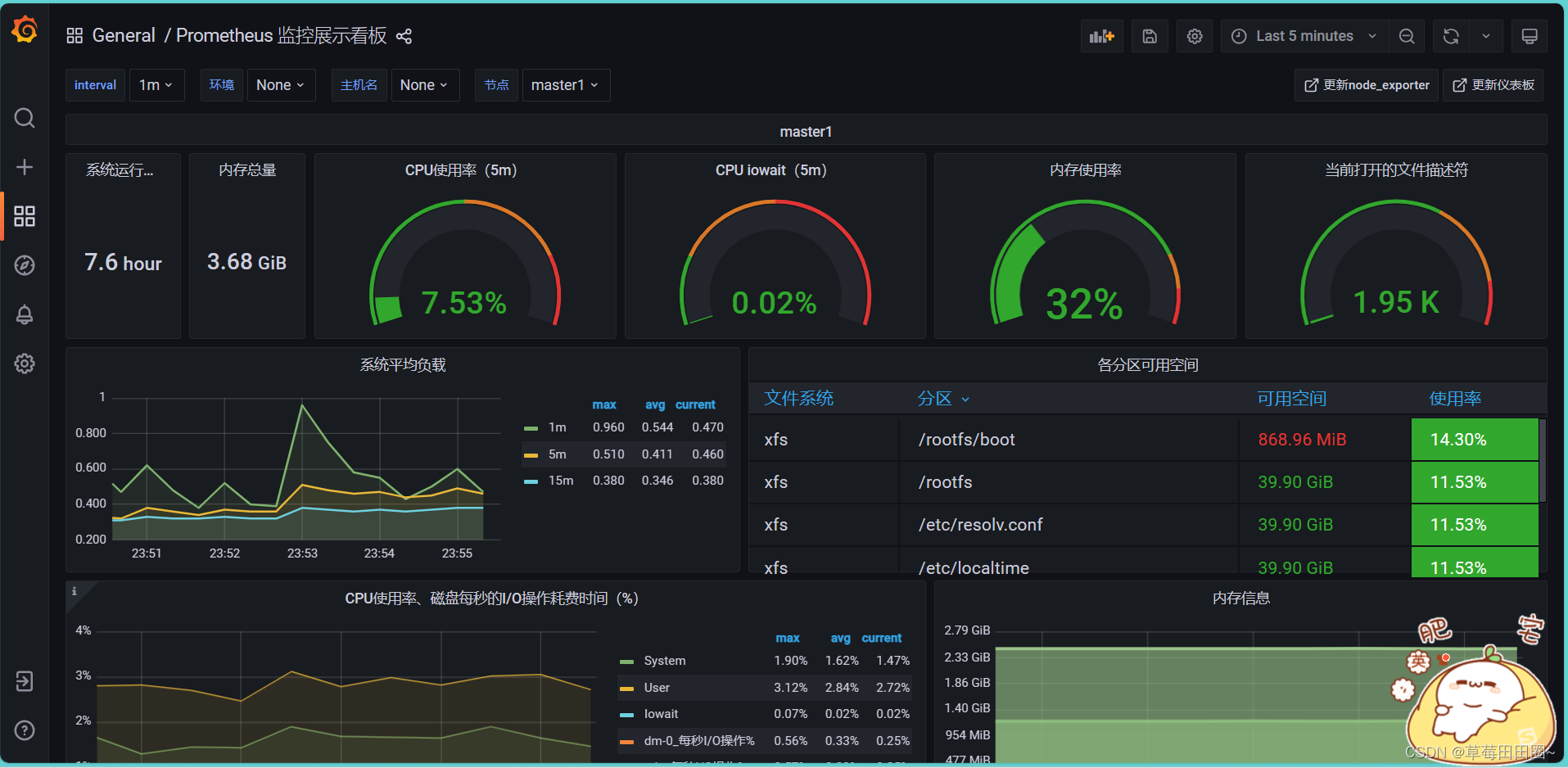Click the Prometheus 监控展示看板 title

[281, 35]
